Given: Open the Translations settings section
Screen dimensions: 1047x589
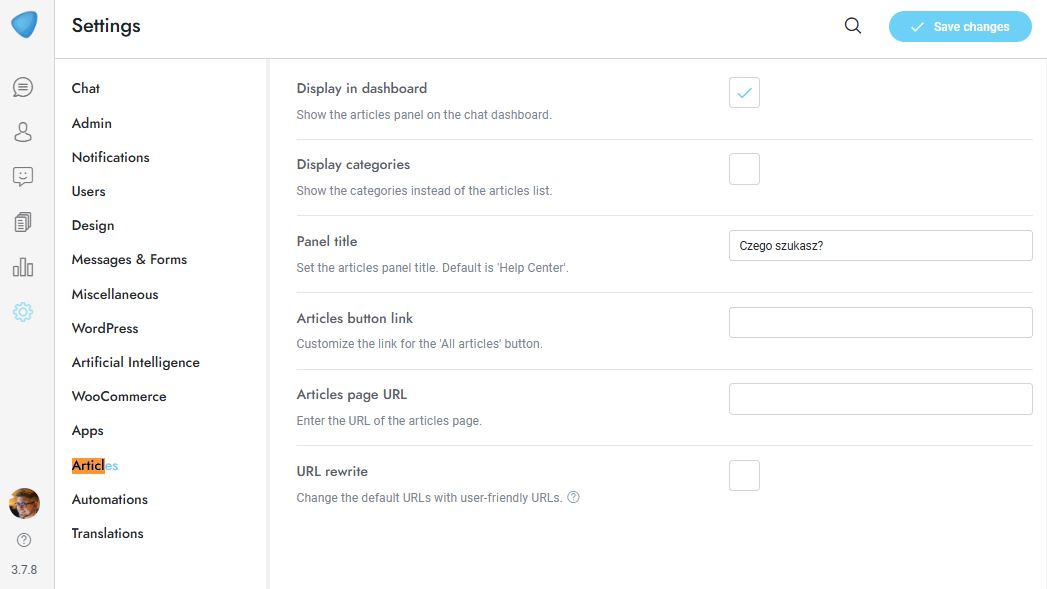Looking at the screenshot, I should [x=107, y=533].
